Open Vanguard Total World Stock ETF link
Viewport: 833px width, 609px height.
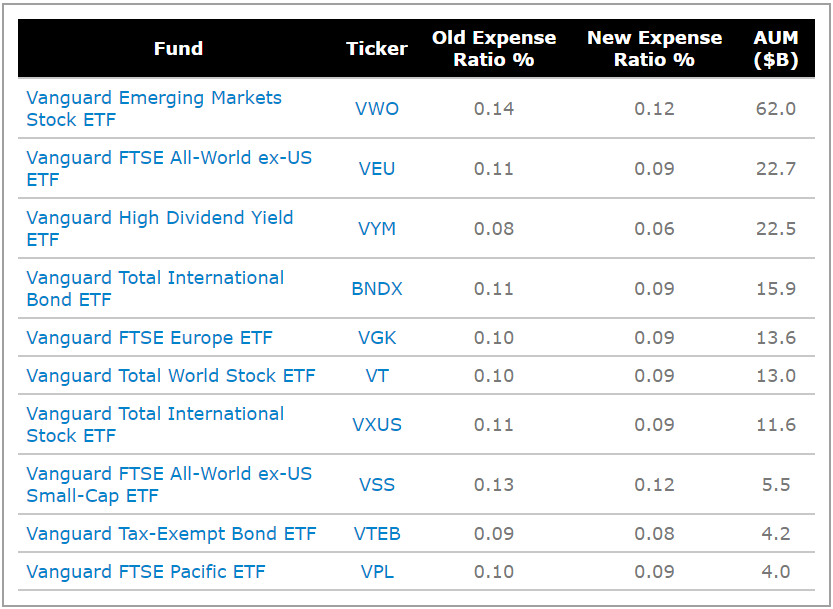[x=171, y=376]
